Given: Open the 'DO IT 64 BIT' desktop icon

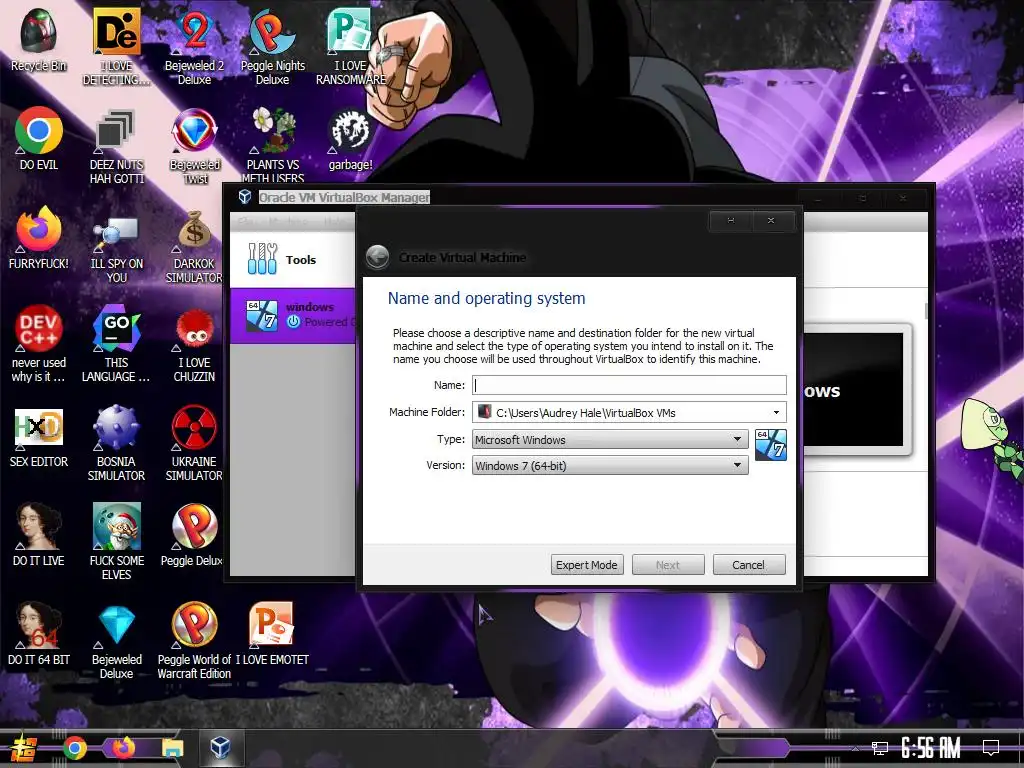Looking at the screenshot, I should pos(39,634).
